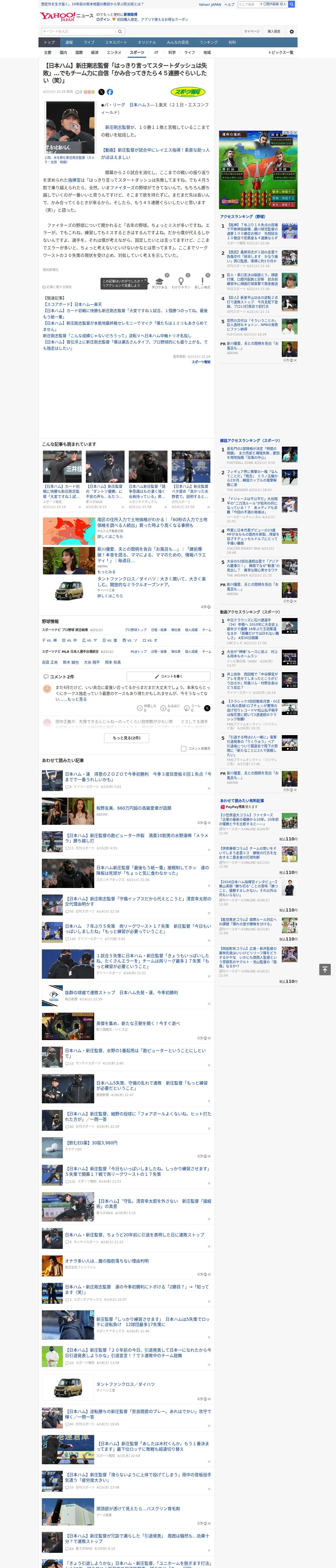Open settings via the gear icon
Screen dimensions: 336x1568
pos(292,31)
